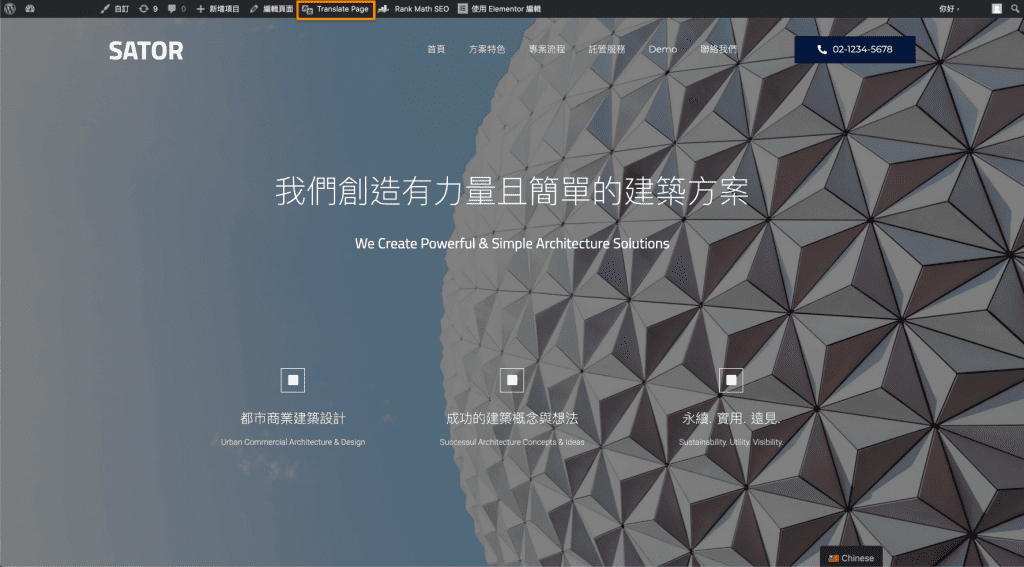Image resolution: width=1024 pixels, height=567 pixels.
Task: Expand the Chinese language switcher
Action: [x=851, y=558]
